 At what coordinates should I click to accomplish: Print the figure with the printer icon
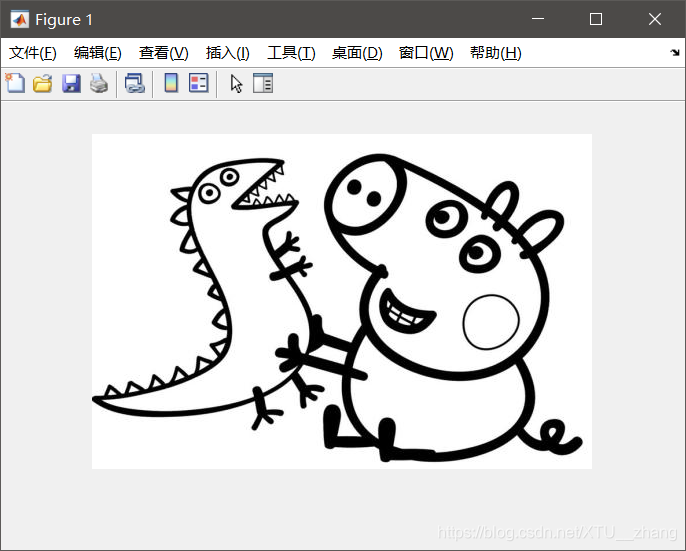pos(99,83)
